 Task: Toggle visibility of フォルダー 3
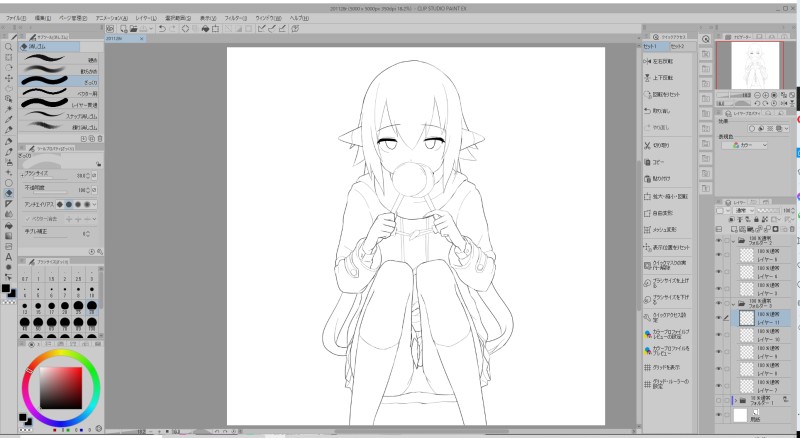tap(719, 304)
